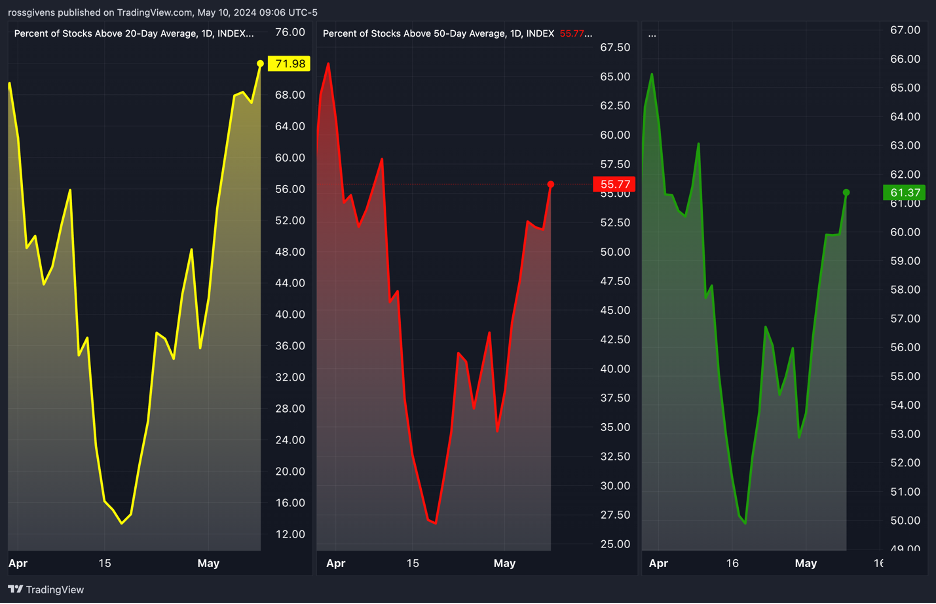Click 67.00 on green chart price scale

click(905, 30)
